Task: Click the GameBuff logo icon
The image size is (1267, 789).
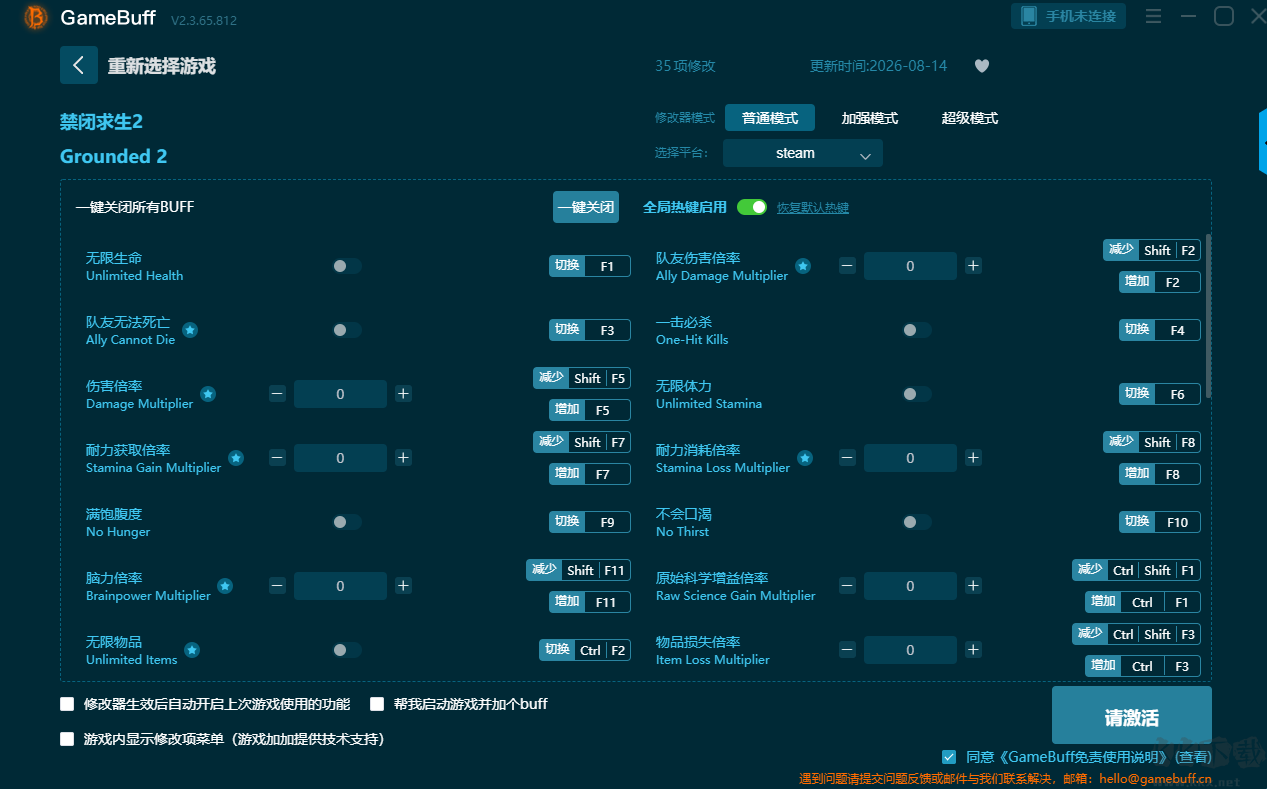Action: pyautogui.click(x=35, y=17)
